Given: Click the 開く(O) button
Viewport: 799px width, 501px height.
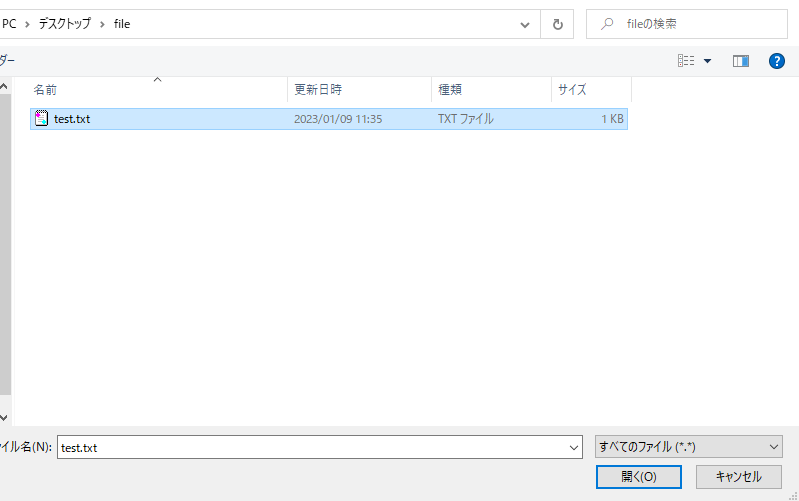Looking at the screenshot, I should pos(638,477).
